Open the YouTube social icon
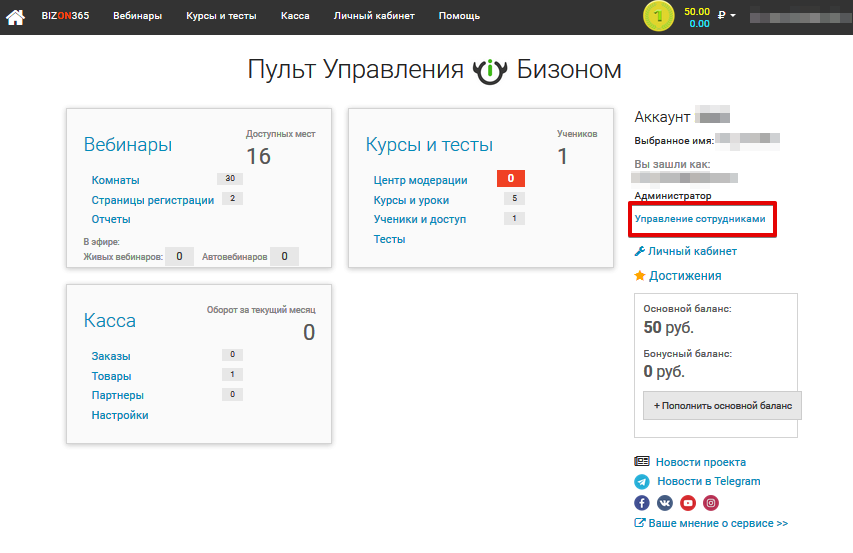 click(688, 503)
